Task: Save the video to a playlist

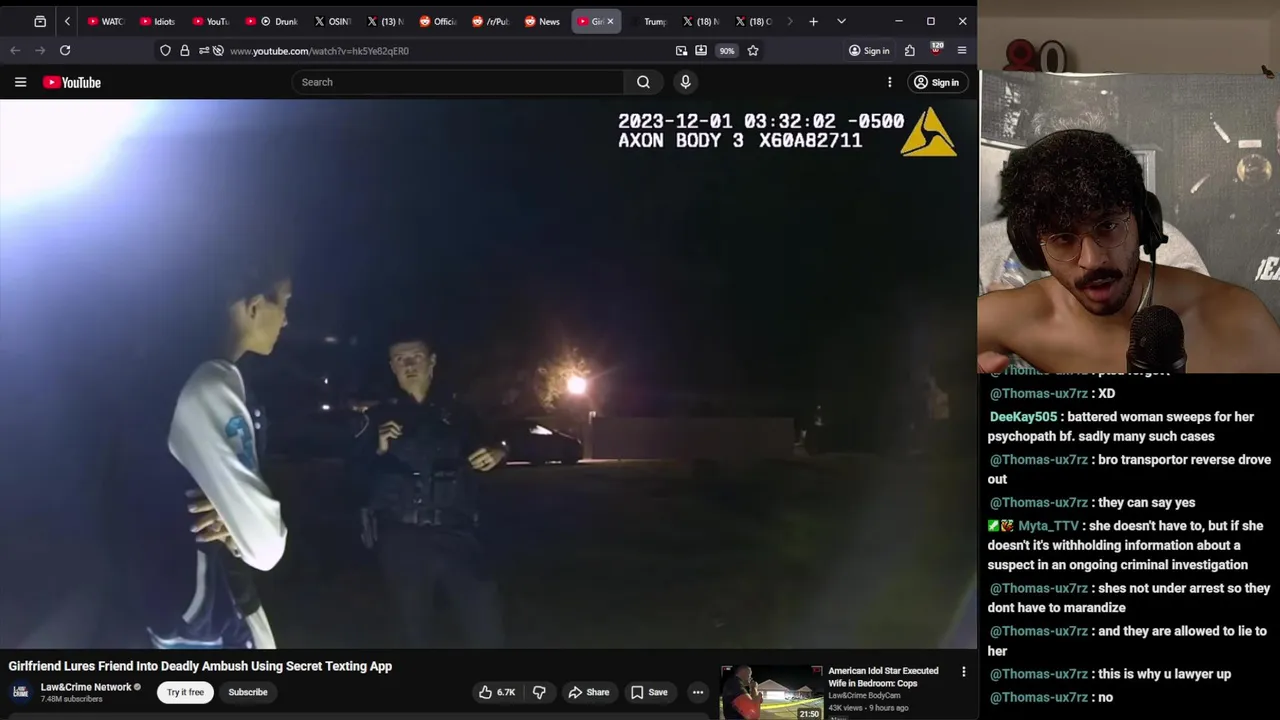Action: 649,692
